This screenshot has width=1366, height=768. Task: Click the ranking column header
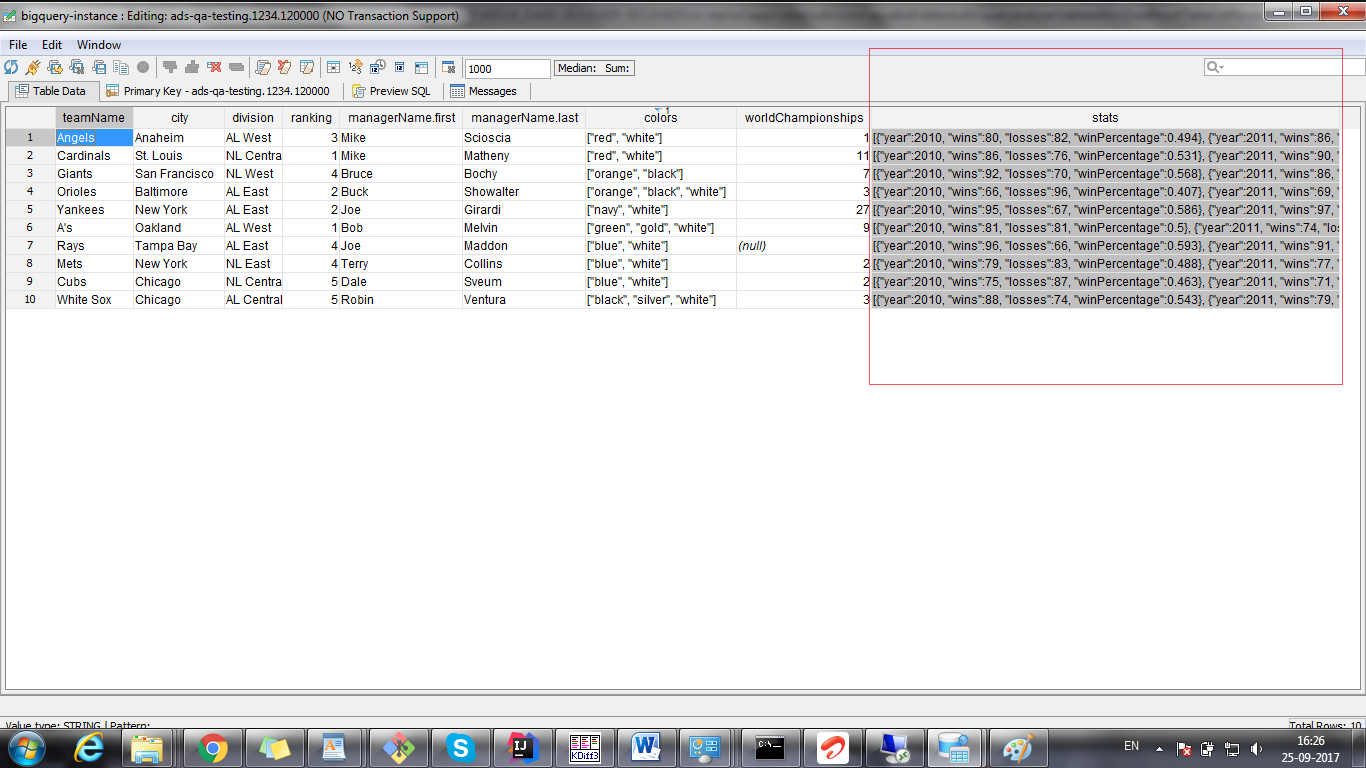pos(311,118)
